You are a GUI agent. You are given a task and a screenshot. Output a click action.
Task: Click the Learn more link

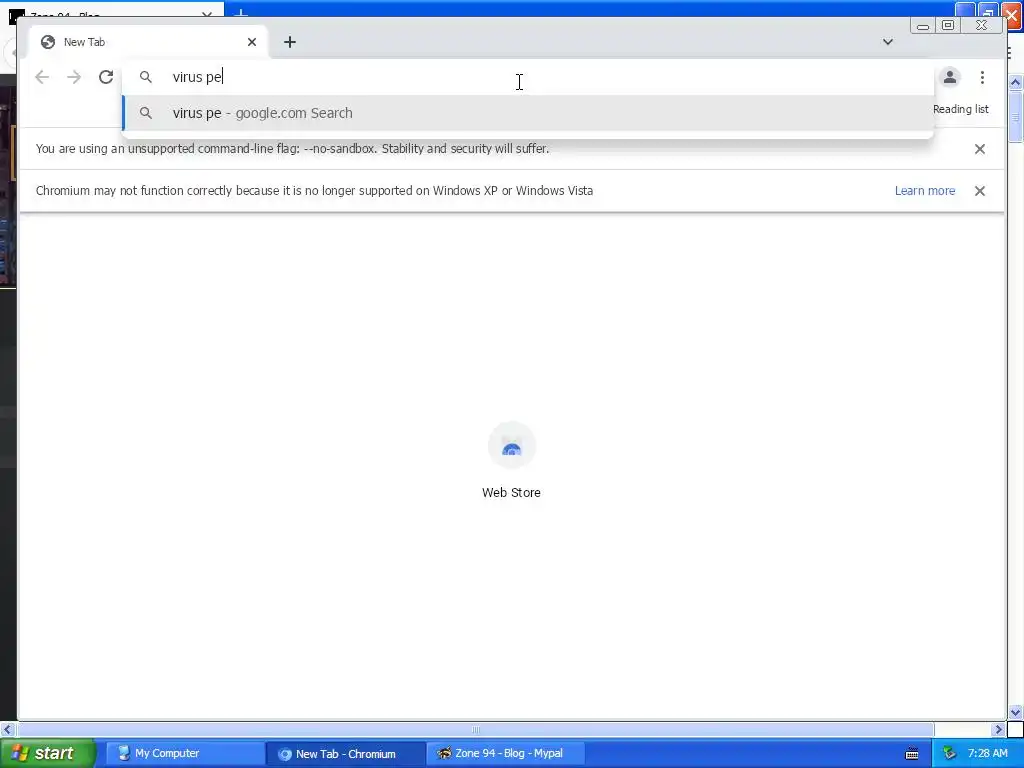tap(925, 191)
